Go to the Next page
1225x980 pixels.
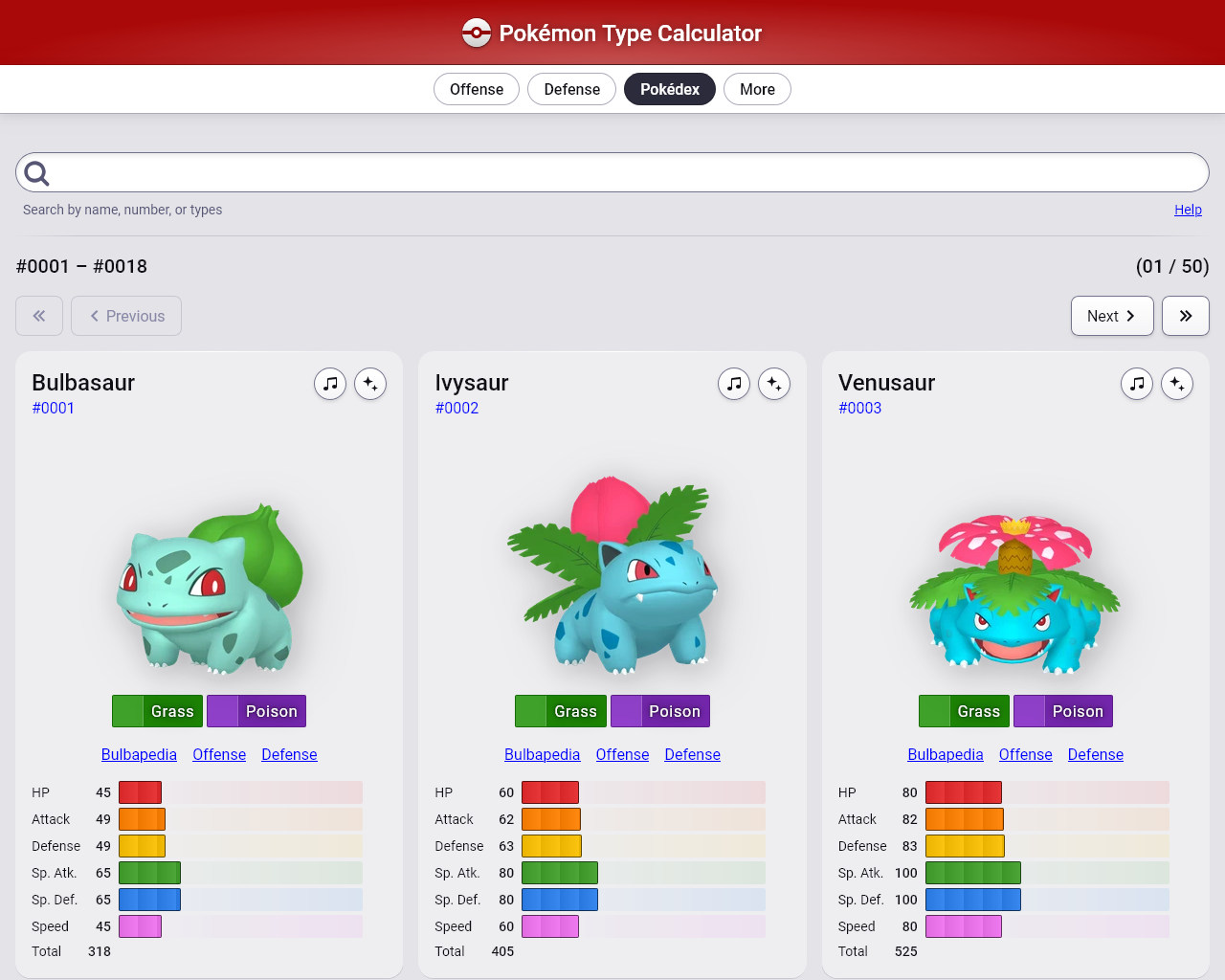click(x=1111, y=316)
